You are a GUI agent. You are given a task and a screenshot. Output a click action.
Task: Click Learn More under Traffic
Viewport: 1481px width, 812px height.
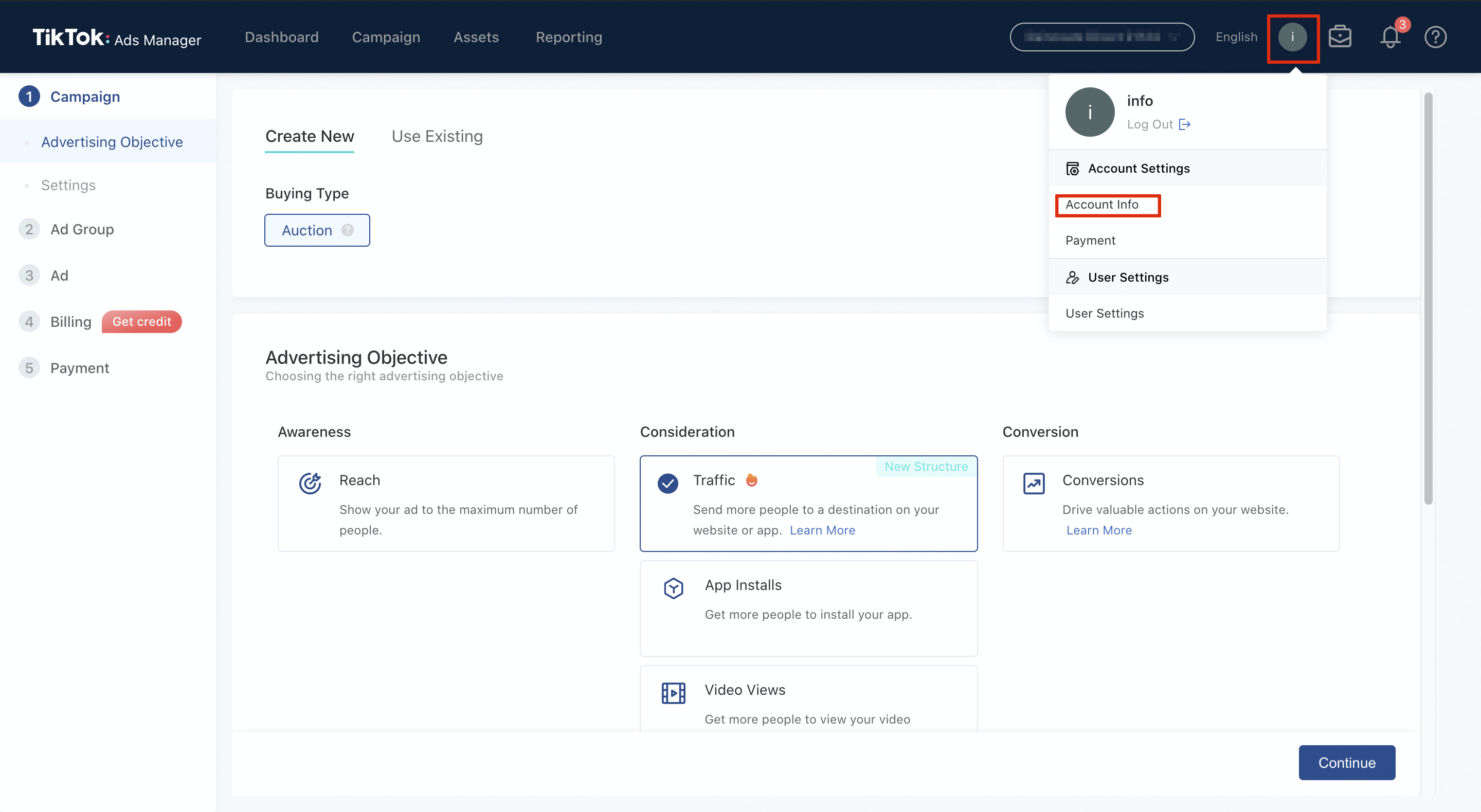tap(822, 530)
